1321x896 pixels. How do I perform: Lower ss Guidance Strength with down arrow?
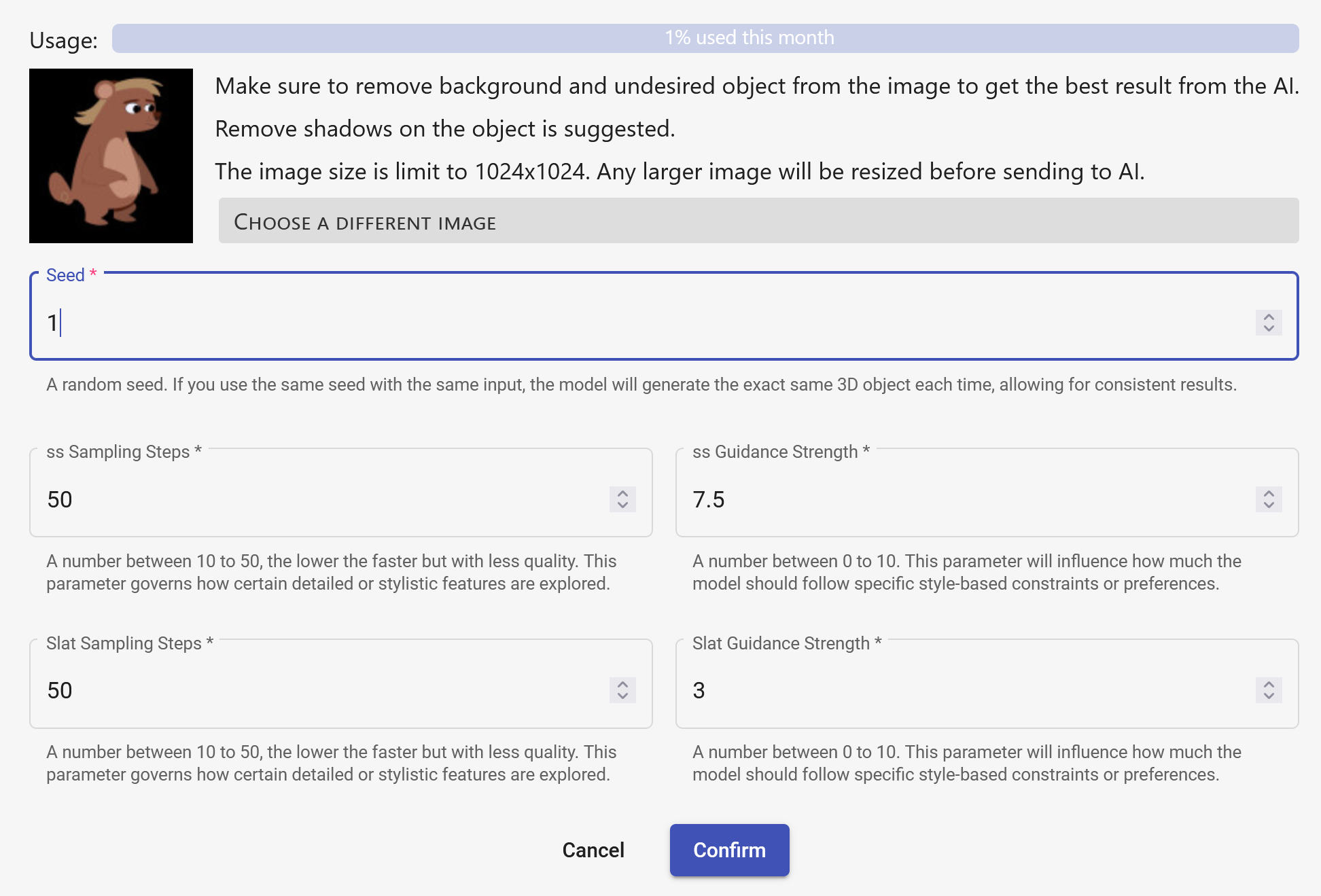click(1269, 505)
